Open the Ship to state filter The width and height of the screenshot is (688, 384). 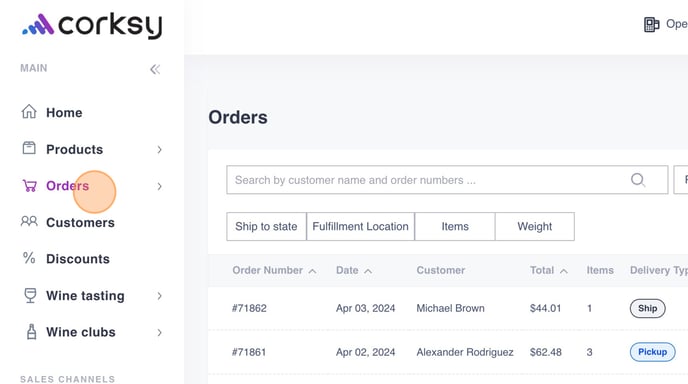click(x=266, y=226)
